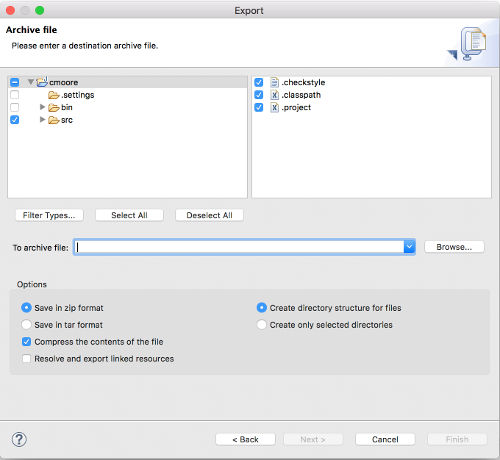The height and width of the screenshot is (460, 500).
Task: Cancel the export dialog
Action: point(385,439)
